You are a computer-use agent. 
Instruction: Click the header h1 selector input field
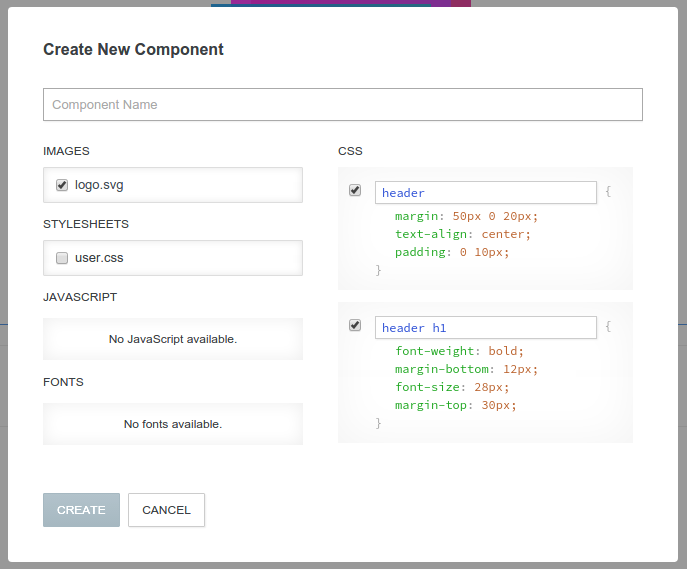coord(486,328)
